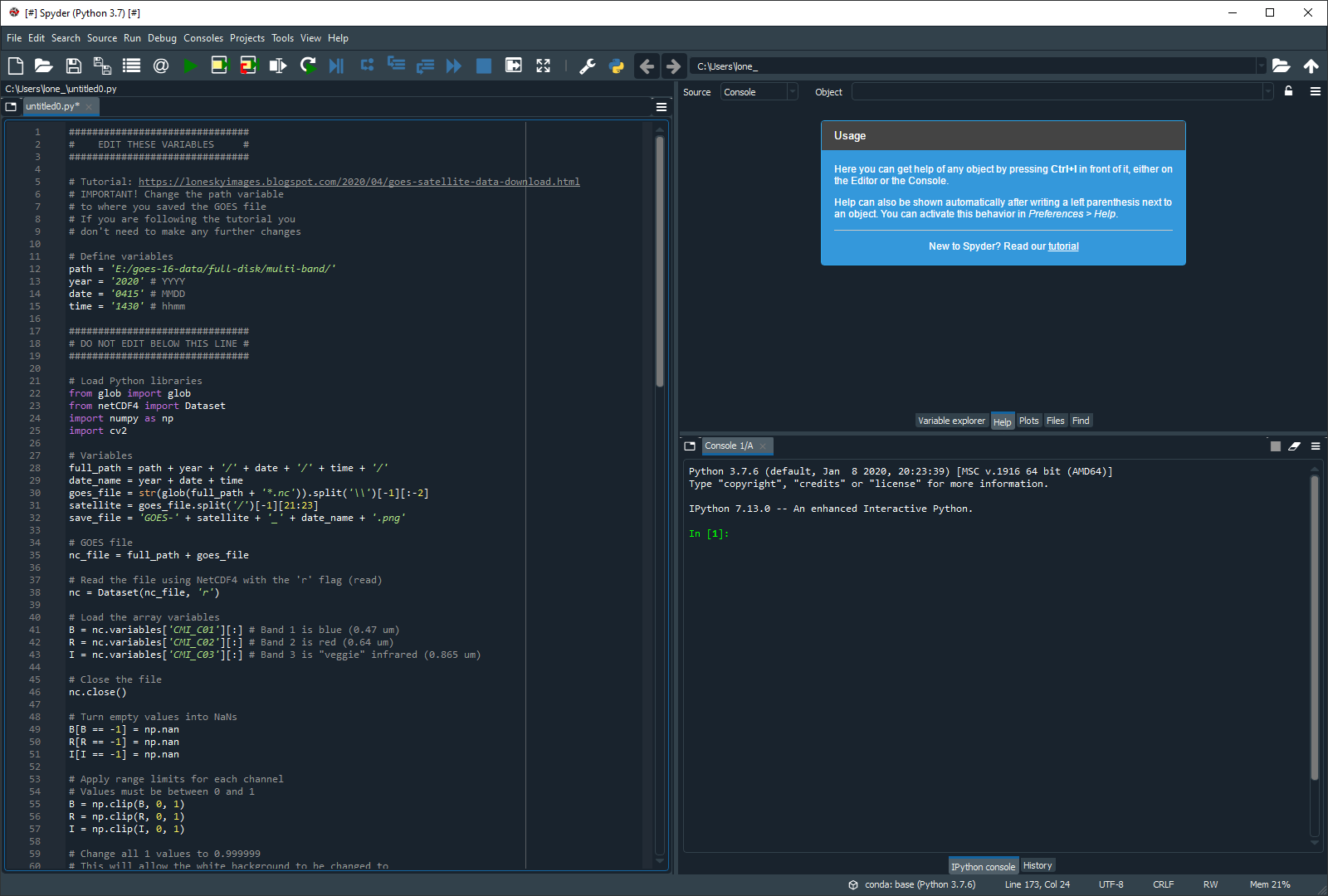Stop debugging with the blue square icon
The image size is (1328, 896).
483,66
